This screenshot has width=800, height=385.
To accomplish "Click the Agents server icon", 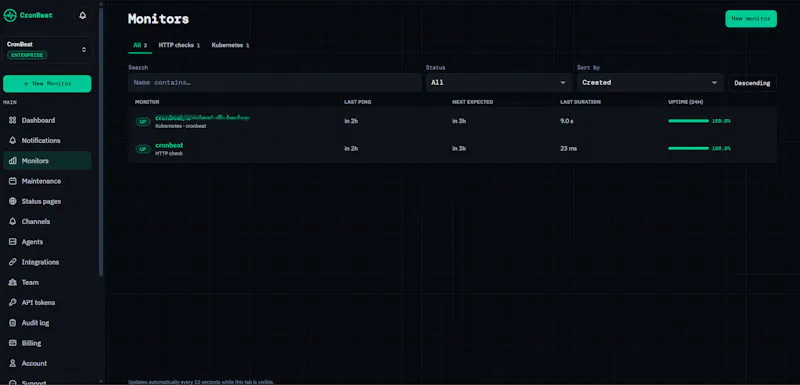I will pos(13,242).
